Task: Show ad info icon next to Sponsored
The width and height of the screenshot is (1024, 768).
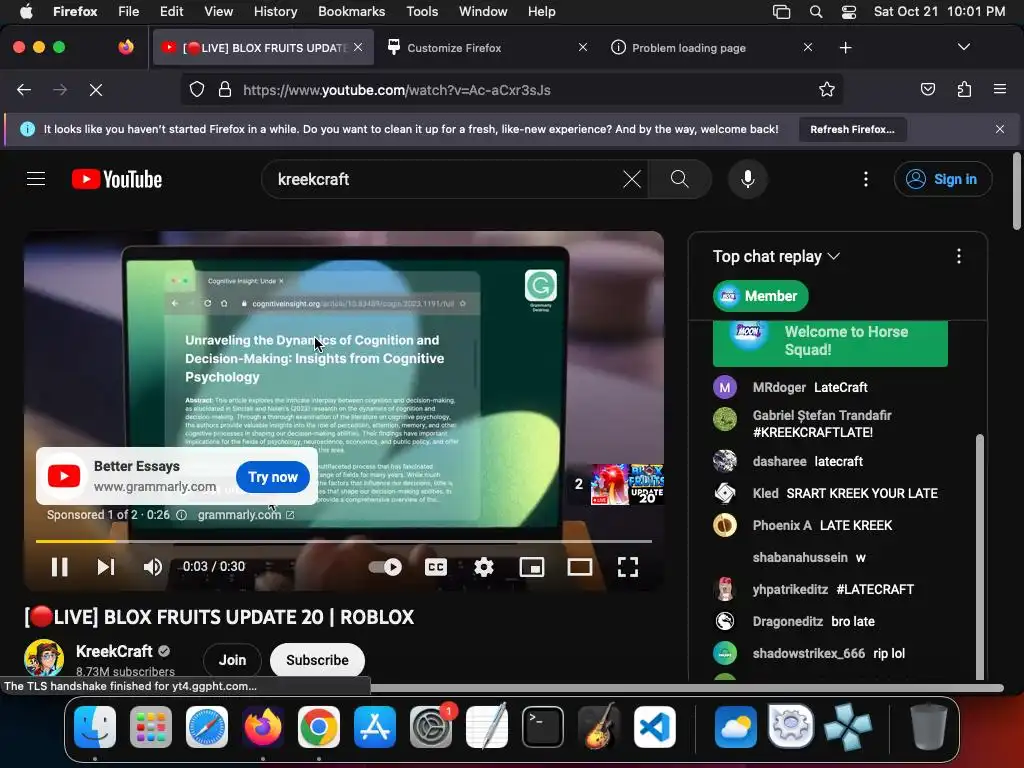Action: pos(182,515)
